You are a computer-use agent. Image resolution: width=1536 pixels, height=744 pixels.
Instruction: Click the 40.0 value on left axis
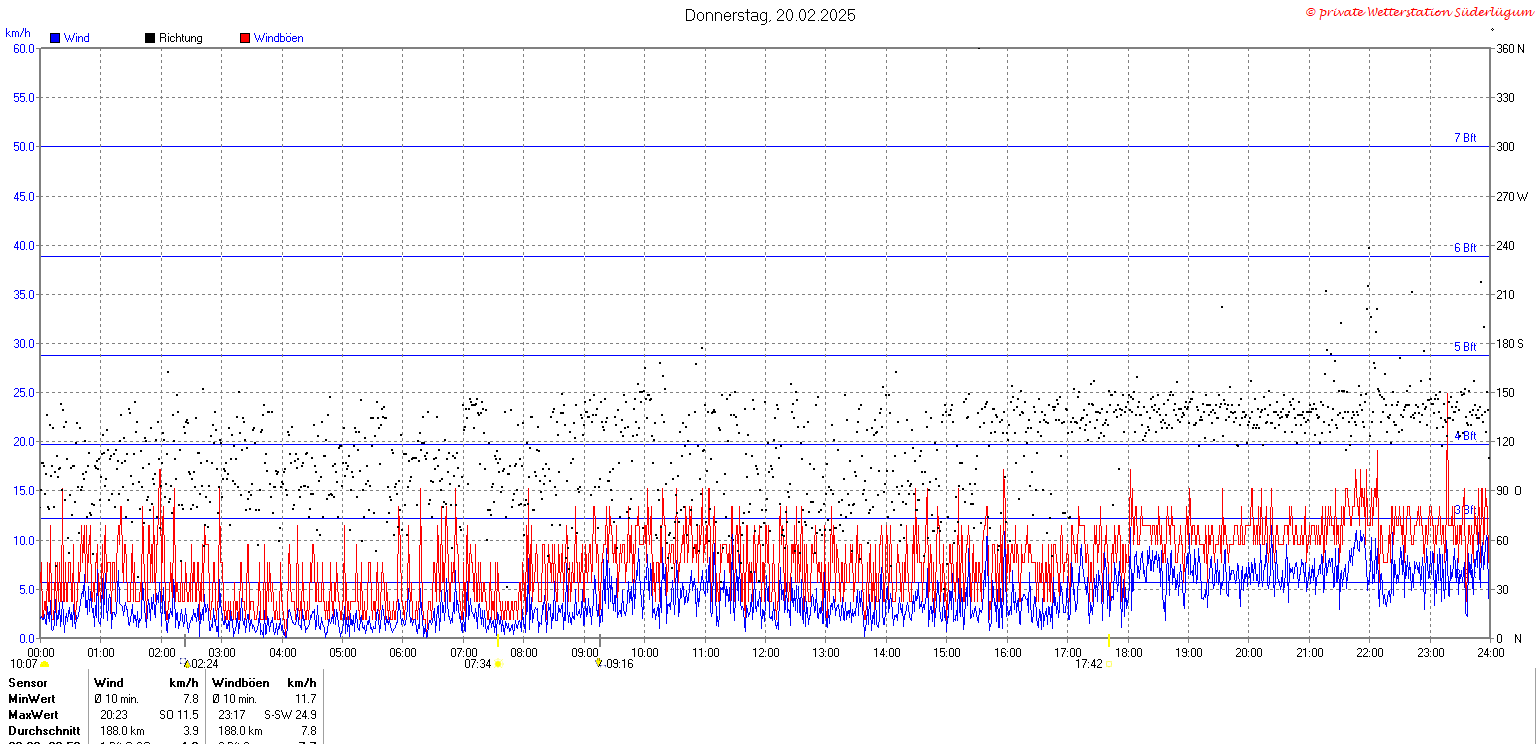tap(24, 245)
